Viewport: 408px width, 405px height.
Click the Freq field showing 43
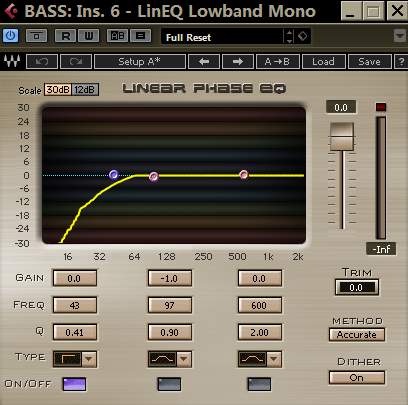(75, 305)
